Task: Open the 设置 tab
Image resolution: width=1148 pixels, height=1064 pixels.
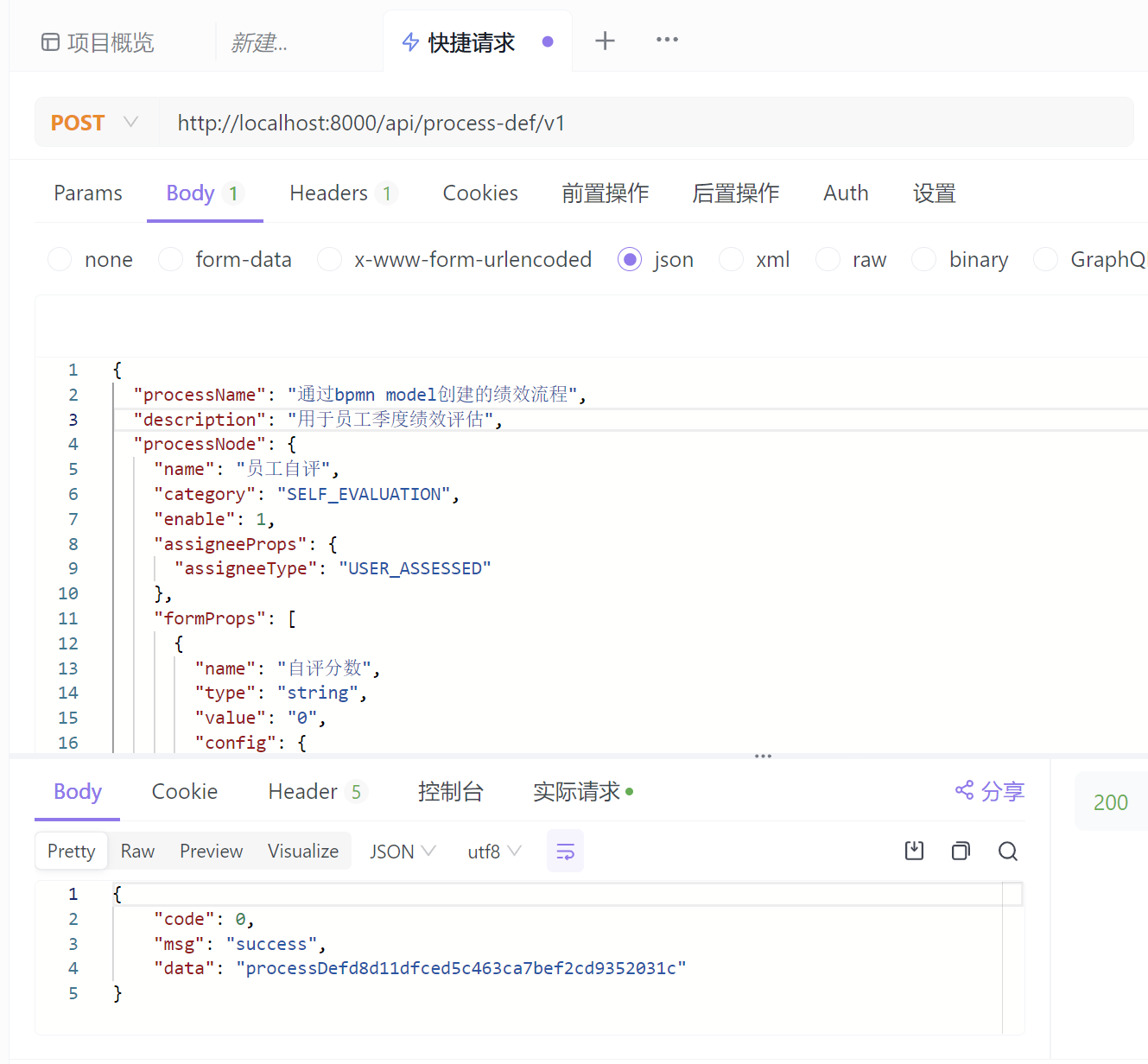Action: point(935,193)
